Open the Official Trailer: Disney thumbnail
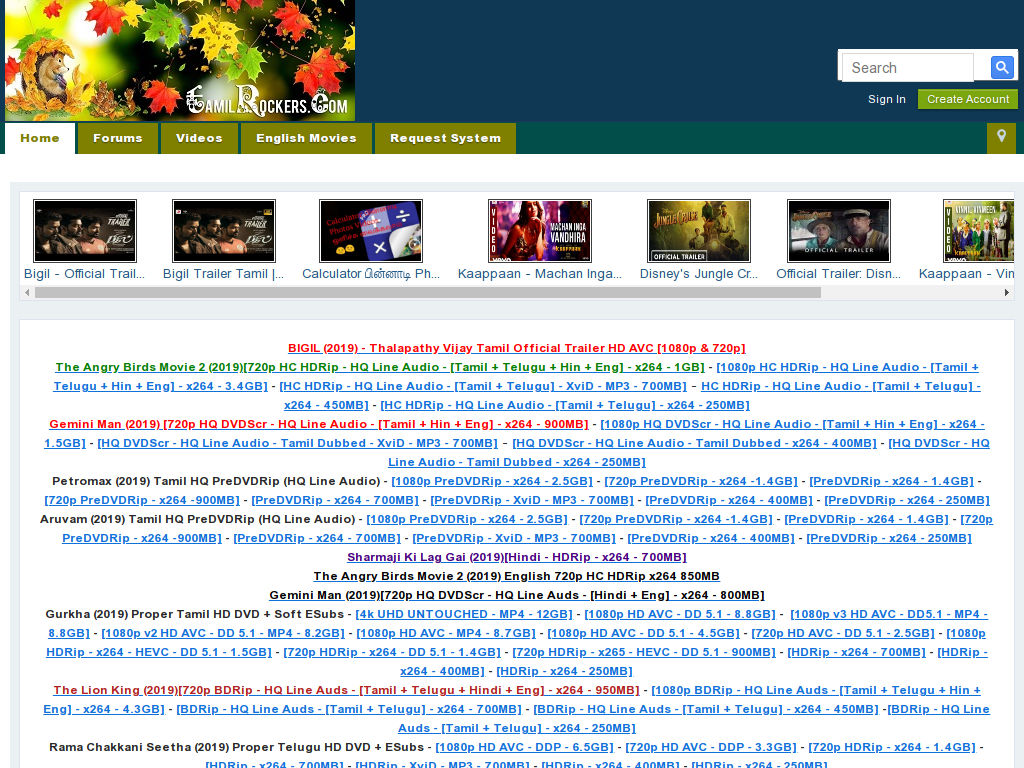 [839, 231]
